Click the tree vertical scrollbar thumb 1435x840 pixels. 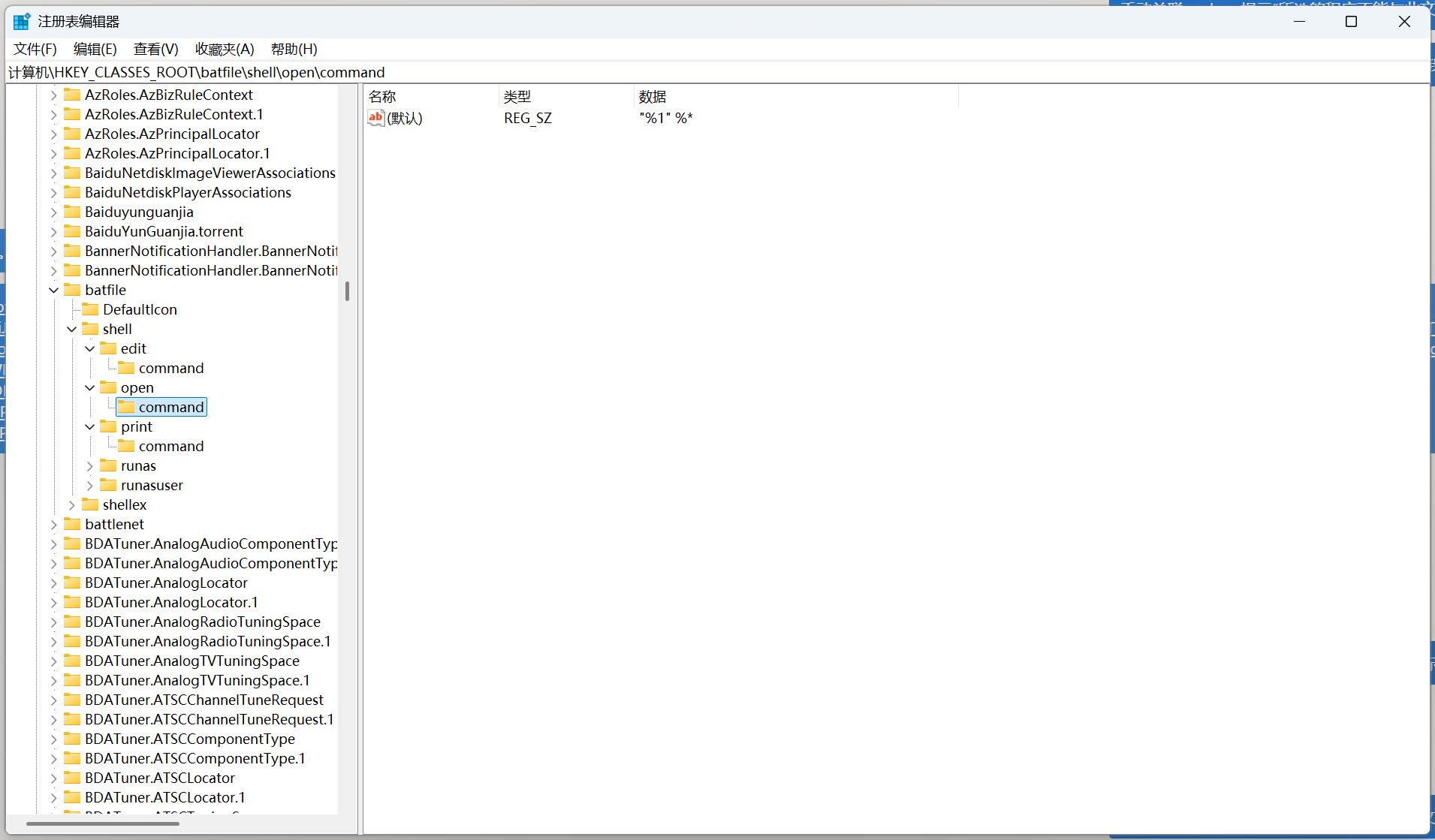[x=347, y=291]
